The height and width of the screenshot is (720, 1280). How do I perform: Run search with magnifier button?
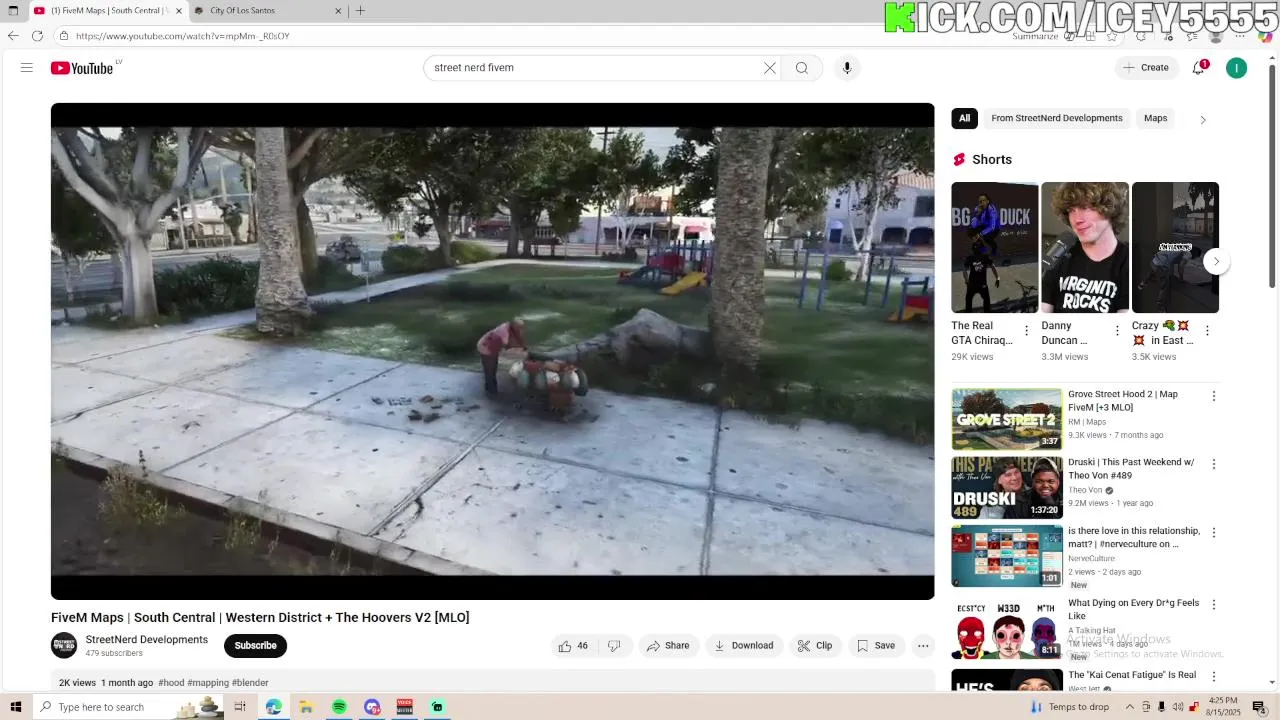click(802, 68)
